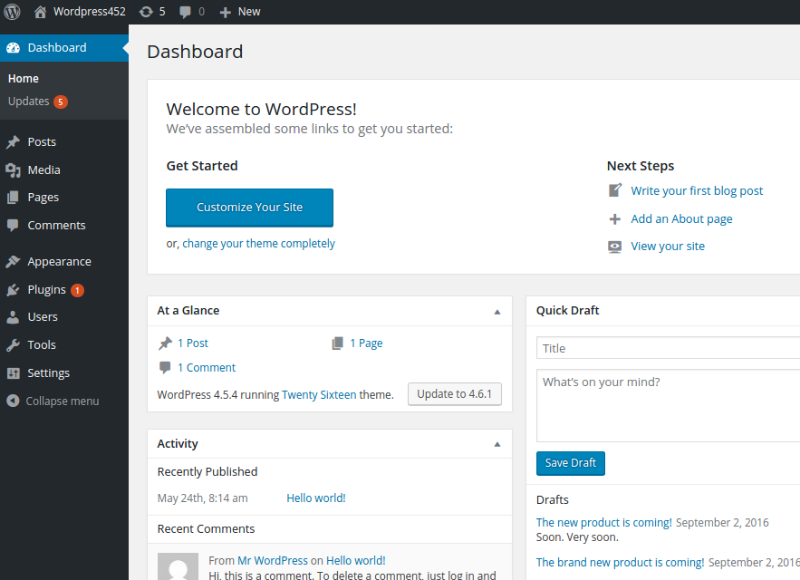Click Collapse menu text
800x580 pixels.
point(62,401)
